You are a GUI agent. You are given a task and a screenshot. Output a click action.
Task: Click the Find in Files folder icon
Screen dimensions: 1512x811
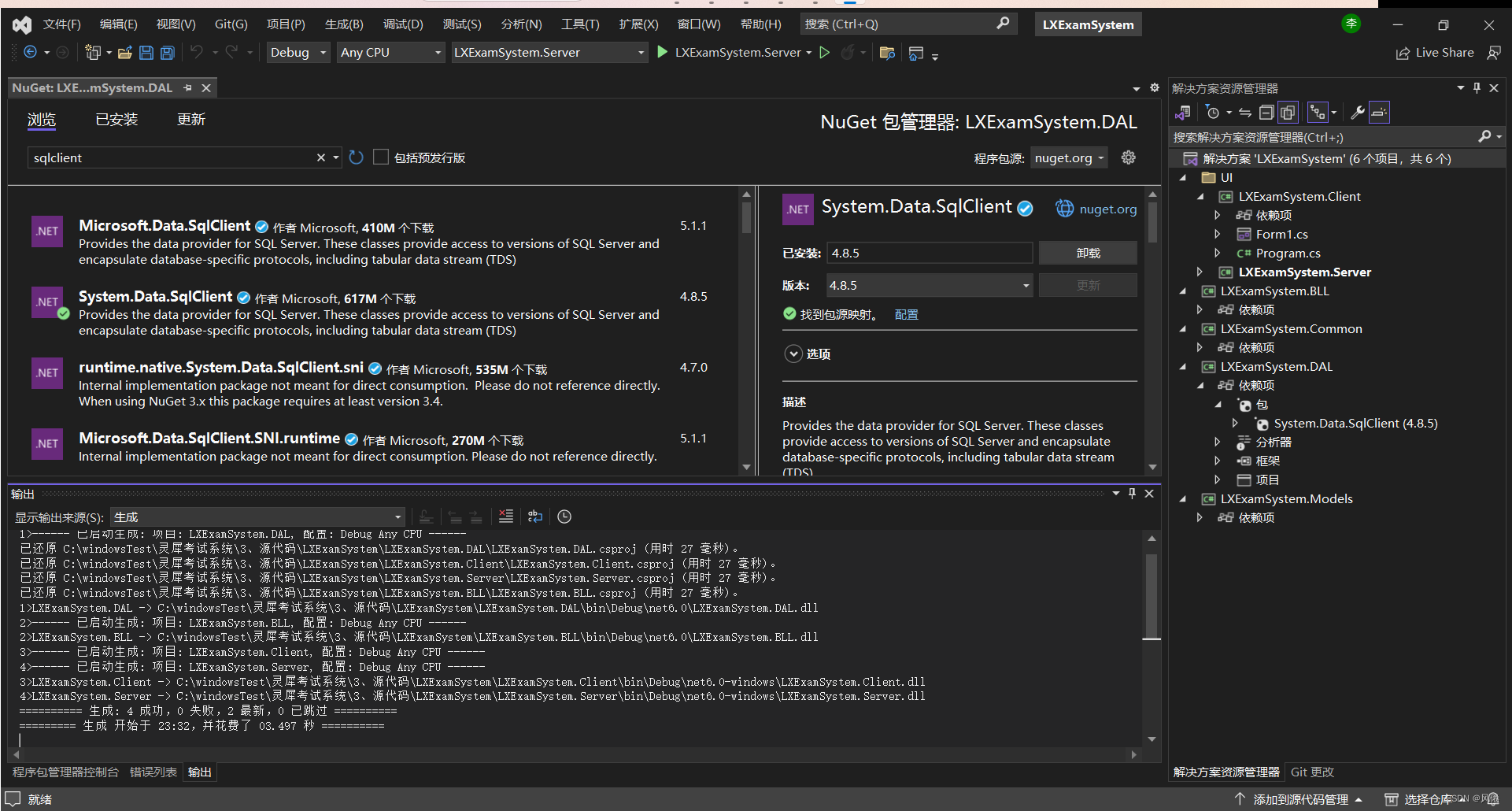pyautogui.click(x=887, y=53)
